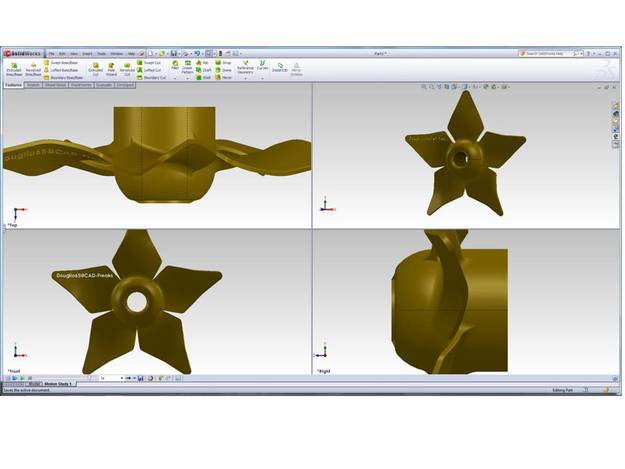Activate Instant3D
The height and width of the screenshot is (469, 625).
[280, 67]
